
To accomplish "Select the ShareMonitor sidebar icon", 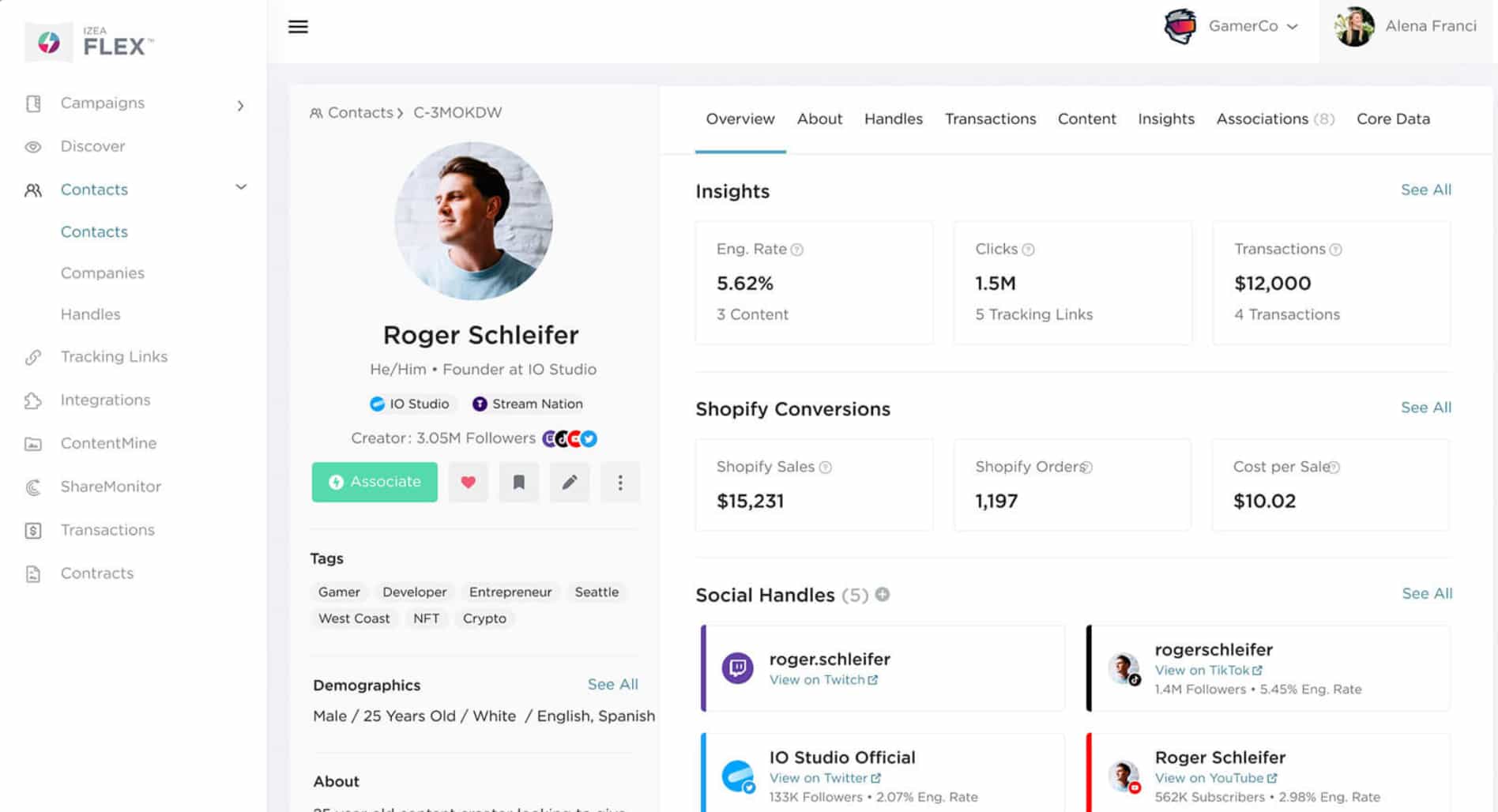I will click(32, 487).
